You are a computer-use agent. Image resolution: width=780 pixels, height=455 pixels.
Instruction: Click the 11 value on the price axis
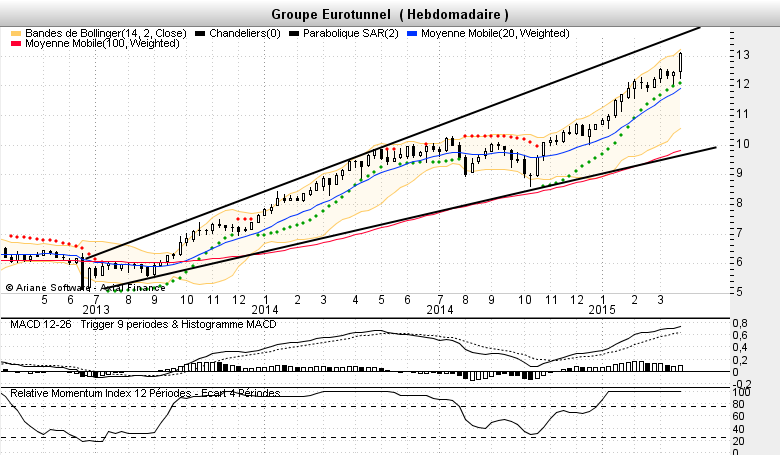tap(743, 114)
